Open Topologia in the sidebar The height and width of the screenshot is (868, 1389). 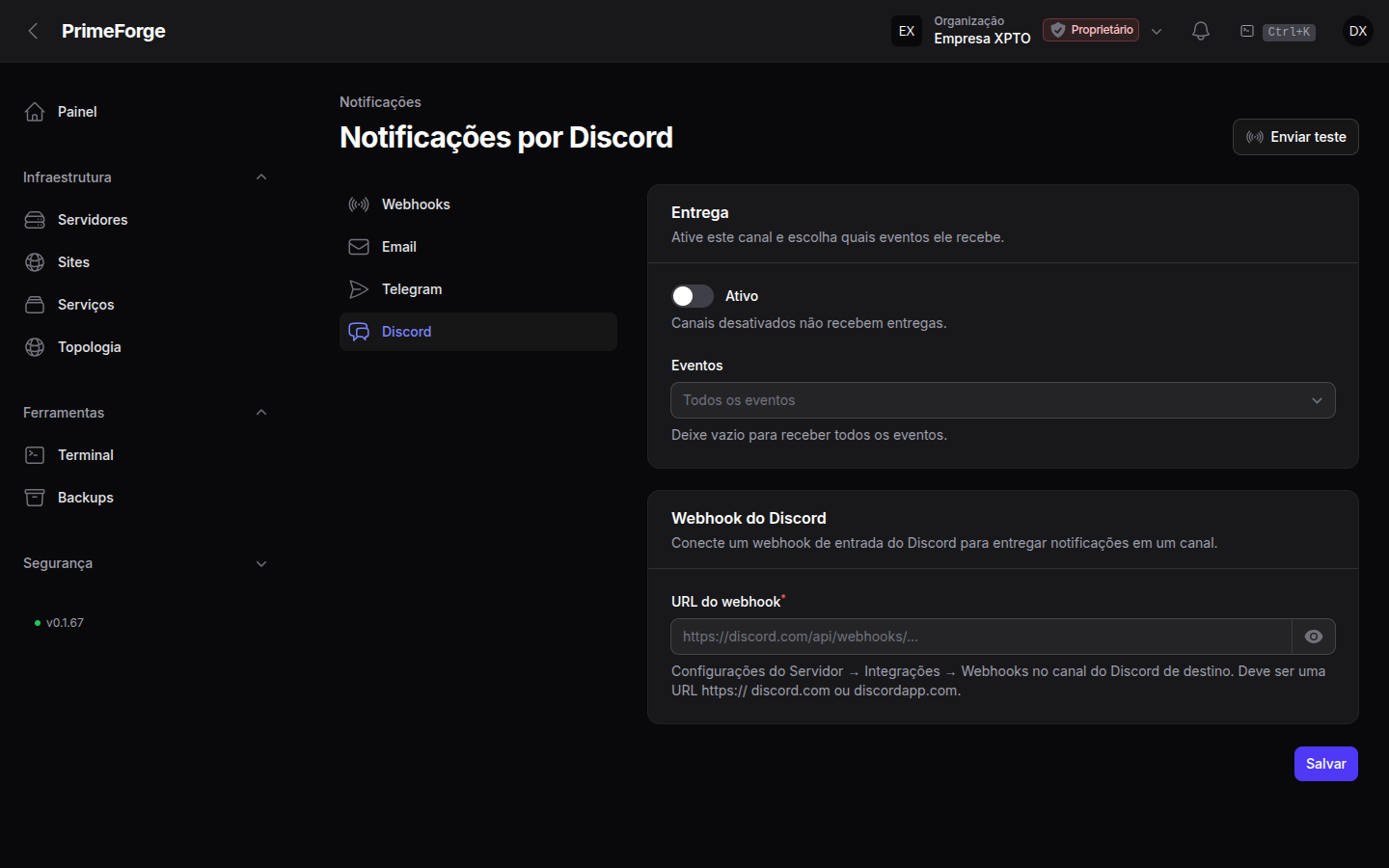coord(145,347)
